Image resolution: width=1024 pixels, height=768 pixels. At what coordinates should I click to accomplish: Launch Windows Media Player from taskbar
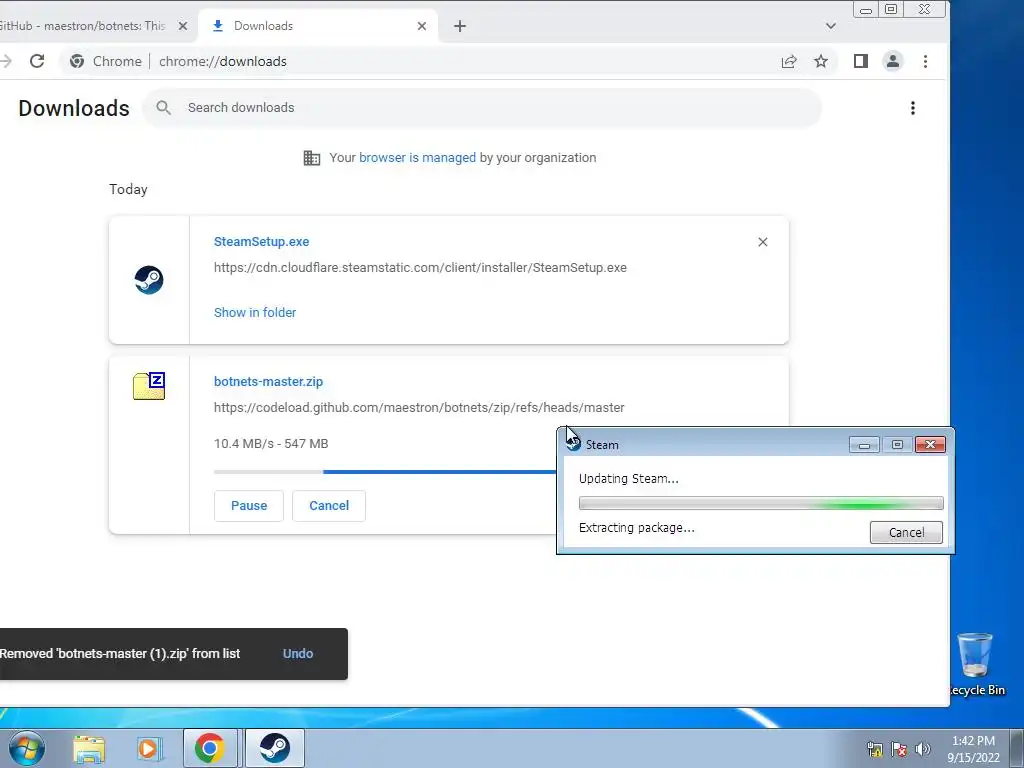149,748
